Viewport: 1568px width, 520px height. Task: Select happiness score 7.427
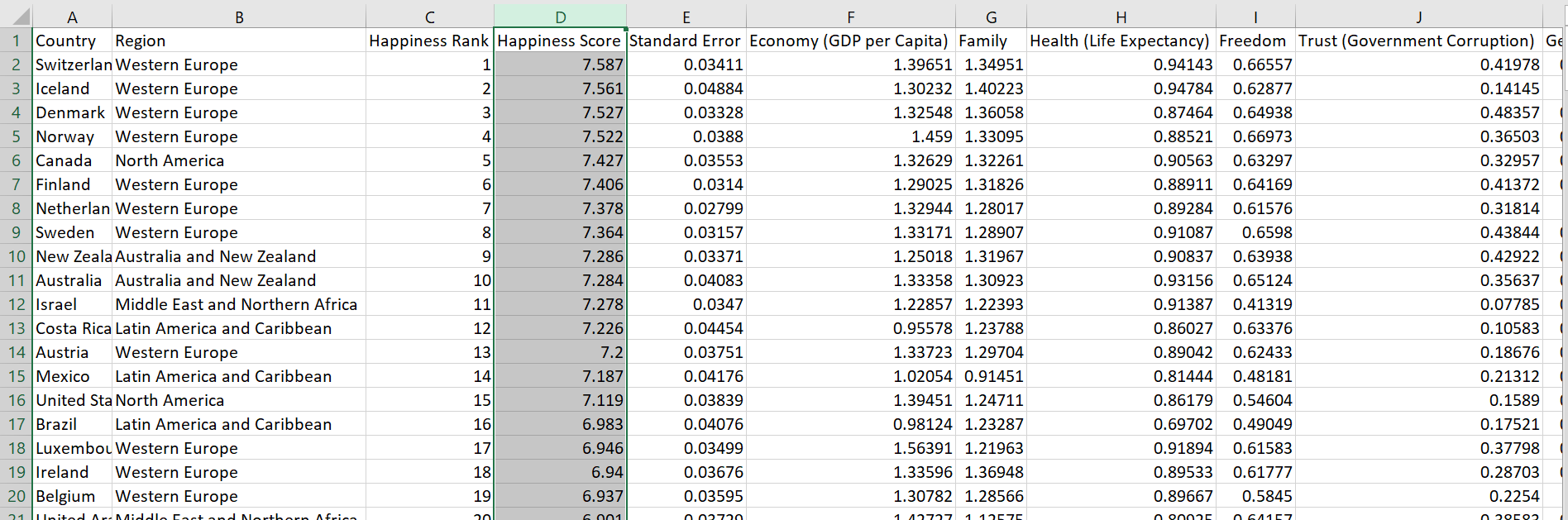click(560, 160)
